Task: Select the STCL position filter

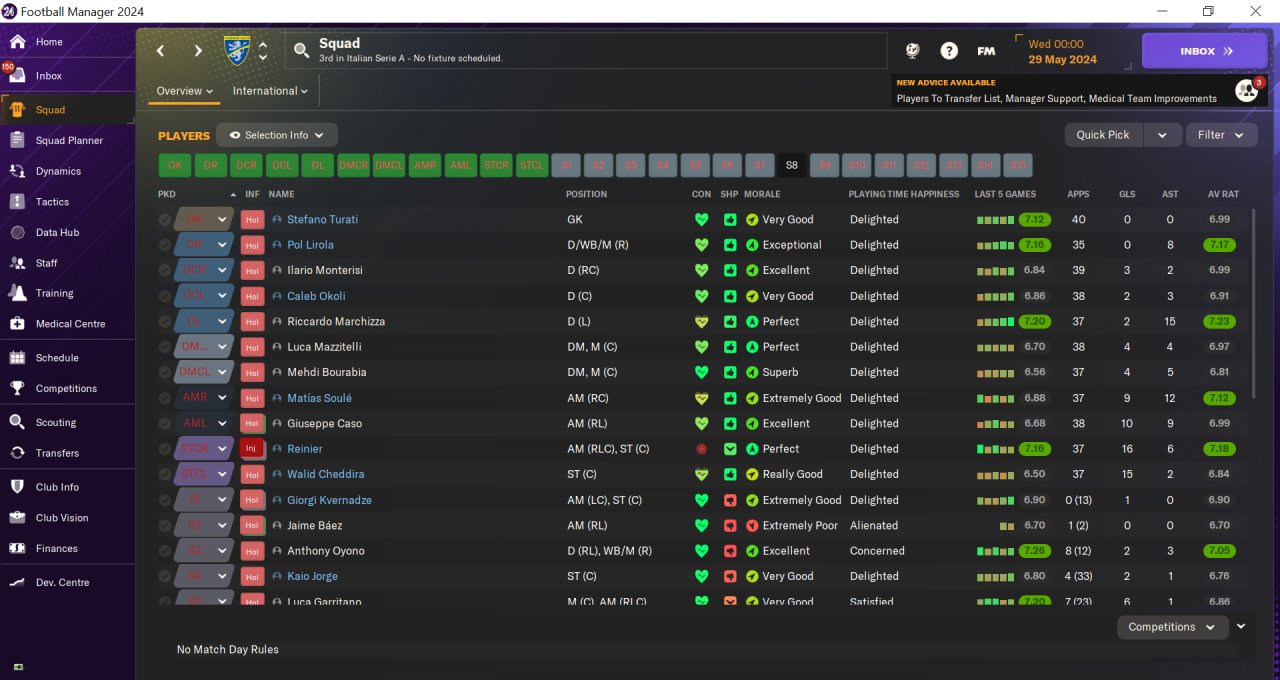Action: (x=531, y=165)
